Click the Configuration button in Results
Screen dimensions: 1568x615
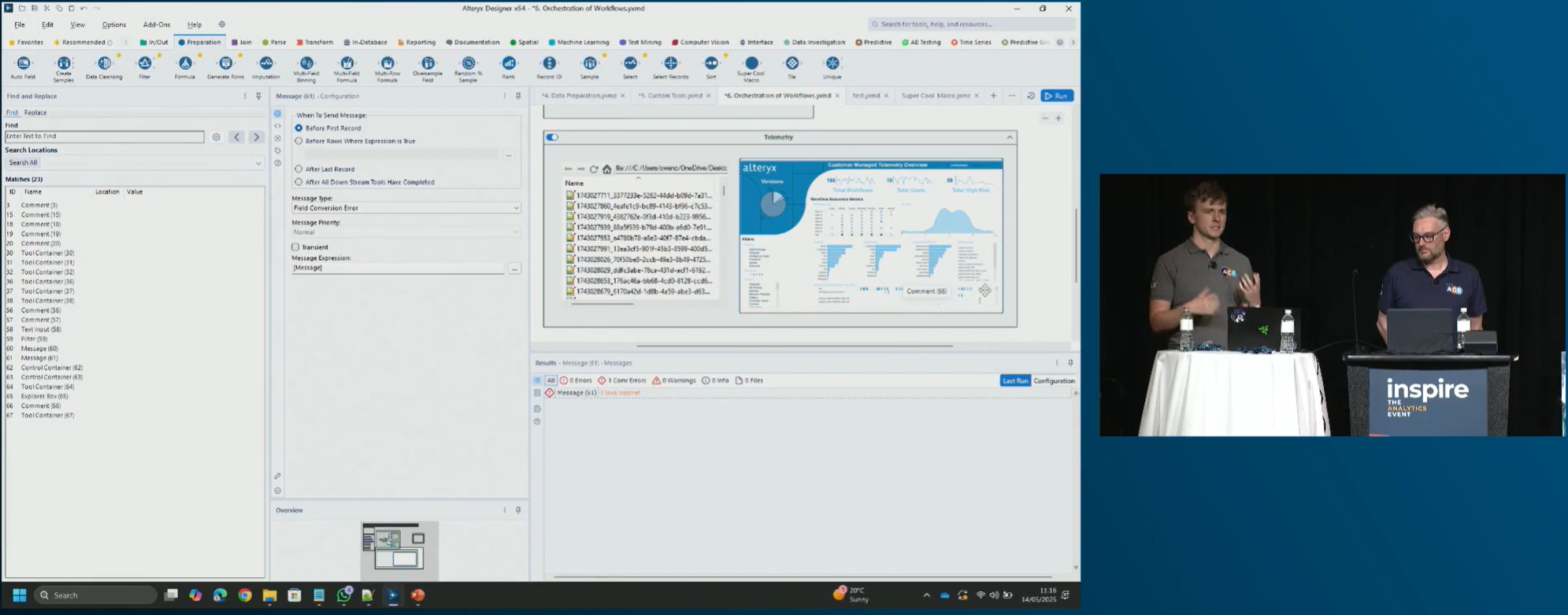tap(1054, 381)
